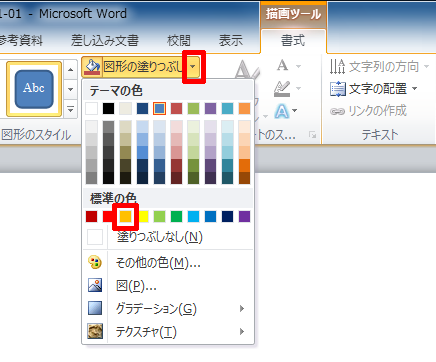Expand texture submenu arrow
This screenshot has height=362, width=436.
(242, 331)
